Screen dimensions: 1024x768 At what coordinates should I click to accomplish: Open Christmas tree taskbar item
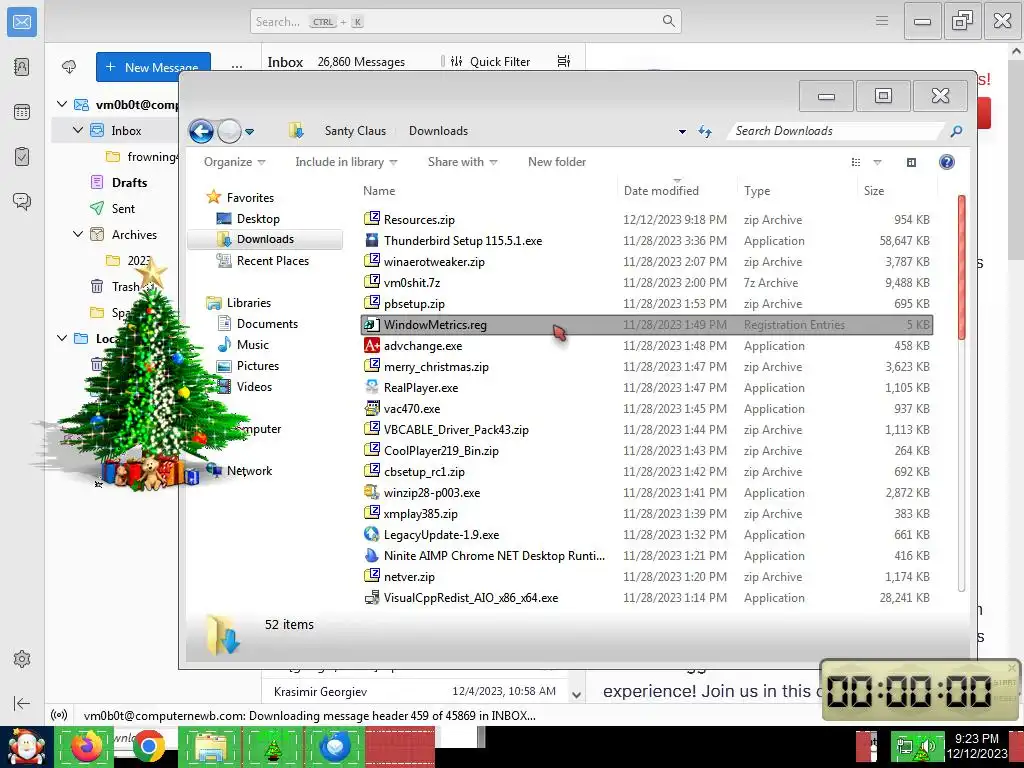click(273, 747)
